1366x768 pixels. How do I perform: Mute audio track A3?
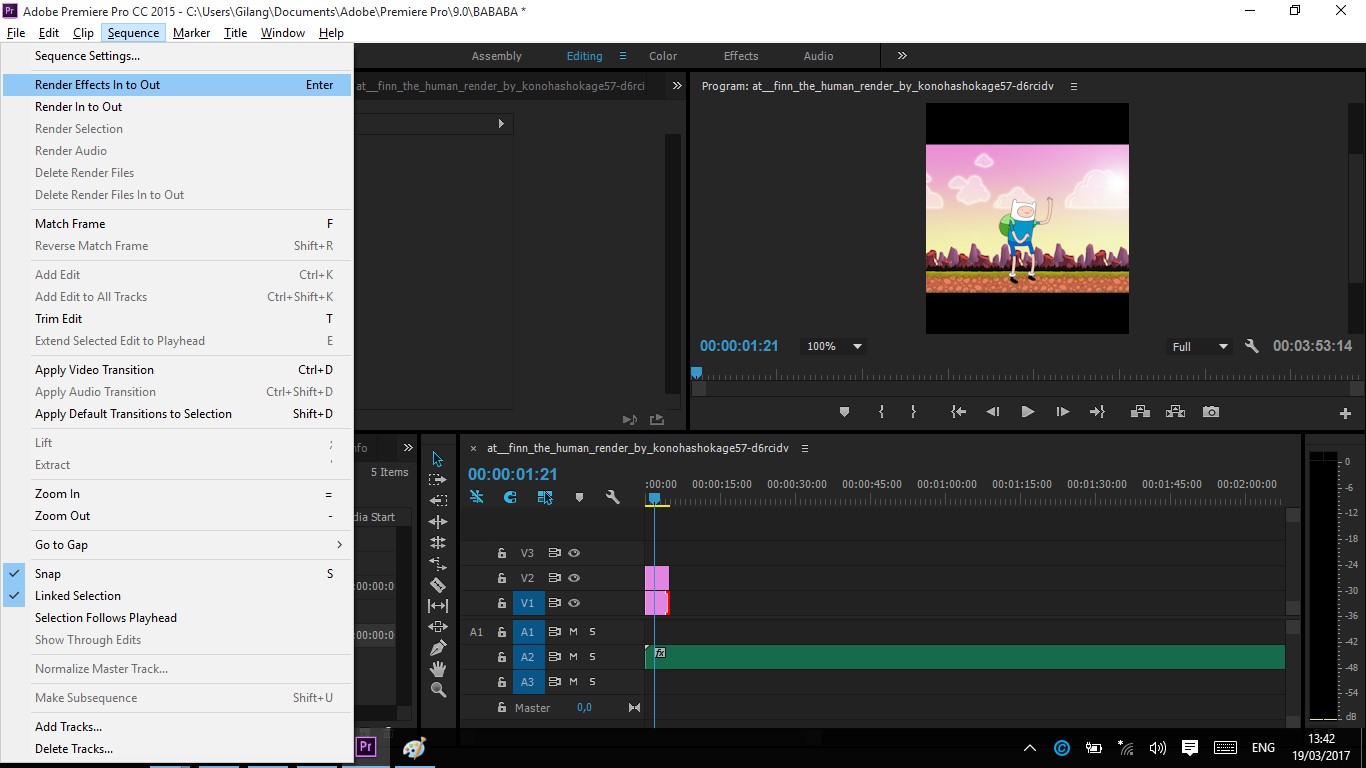574,682
